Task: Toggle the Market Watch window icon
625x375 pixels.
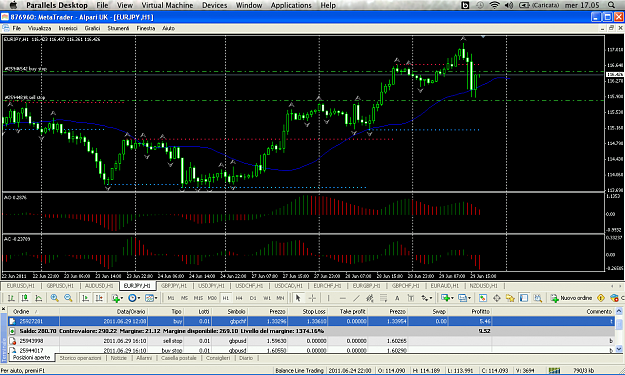Action: click(483, 298)
